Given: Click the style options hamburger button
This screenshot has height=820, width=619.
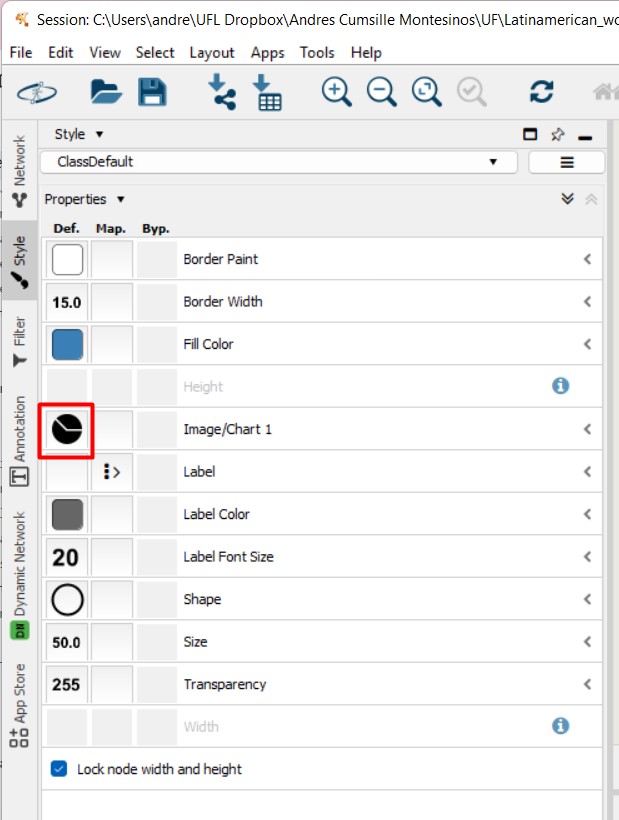Looking at the screenshot, I should 566,162.
